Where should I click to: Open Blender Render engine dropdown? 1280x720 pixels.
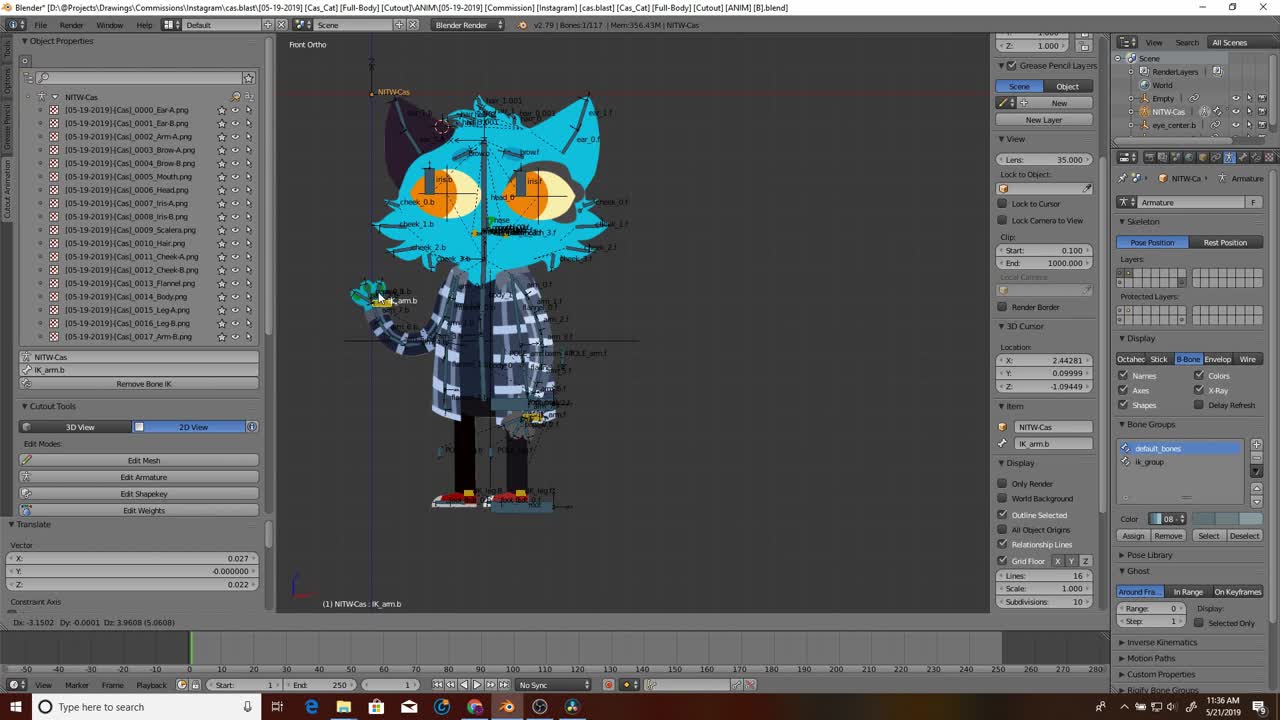pyautogui.click(x=468, y=24)
